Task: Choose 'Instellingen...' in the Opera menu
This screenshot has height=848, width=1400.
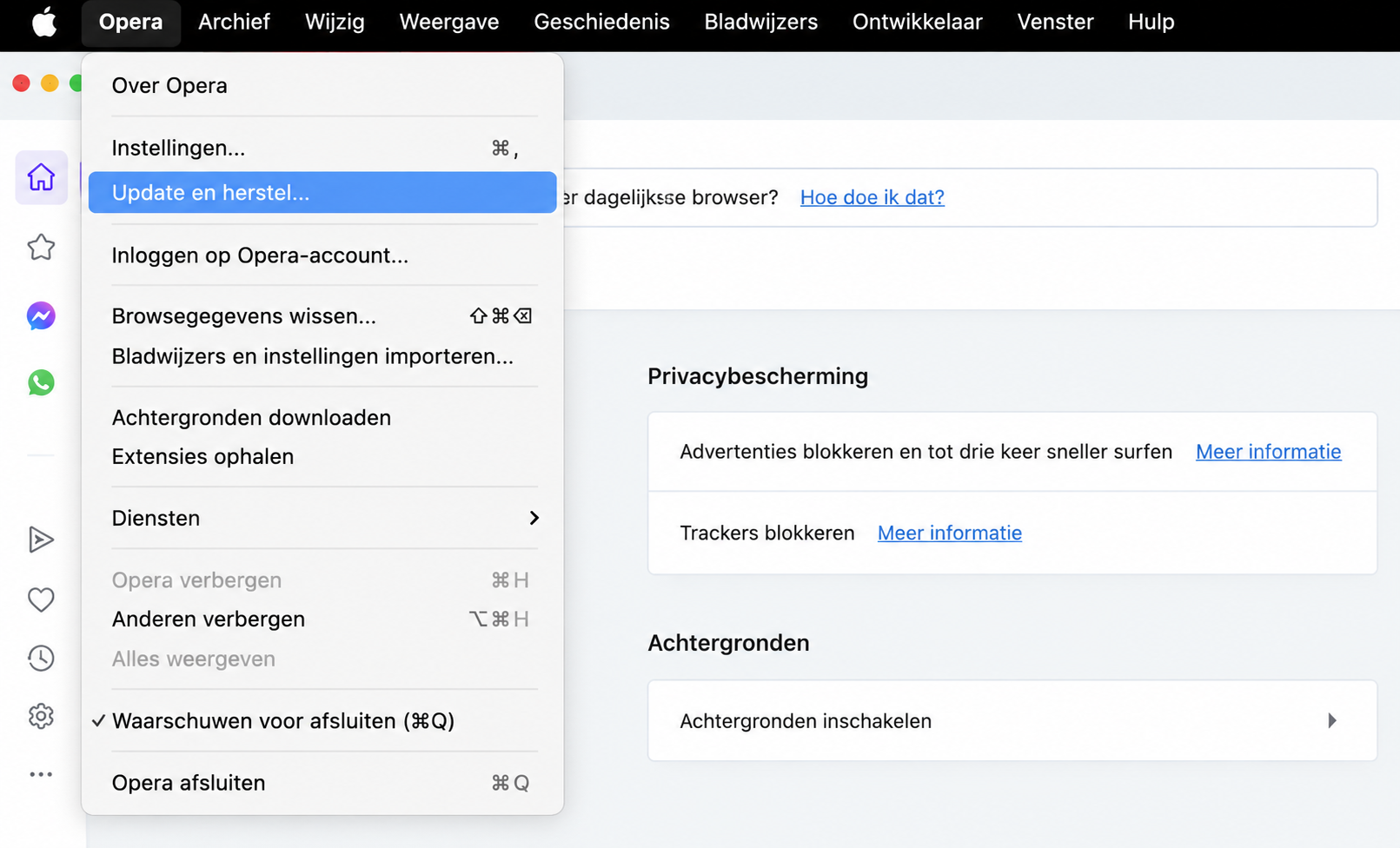Action: click(322, 148)
